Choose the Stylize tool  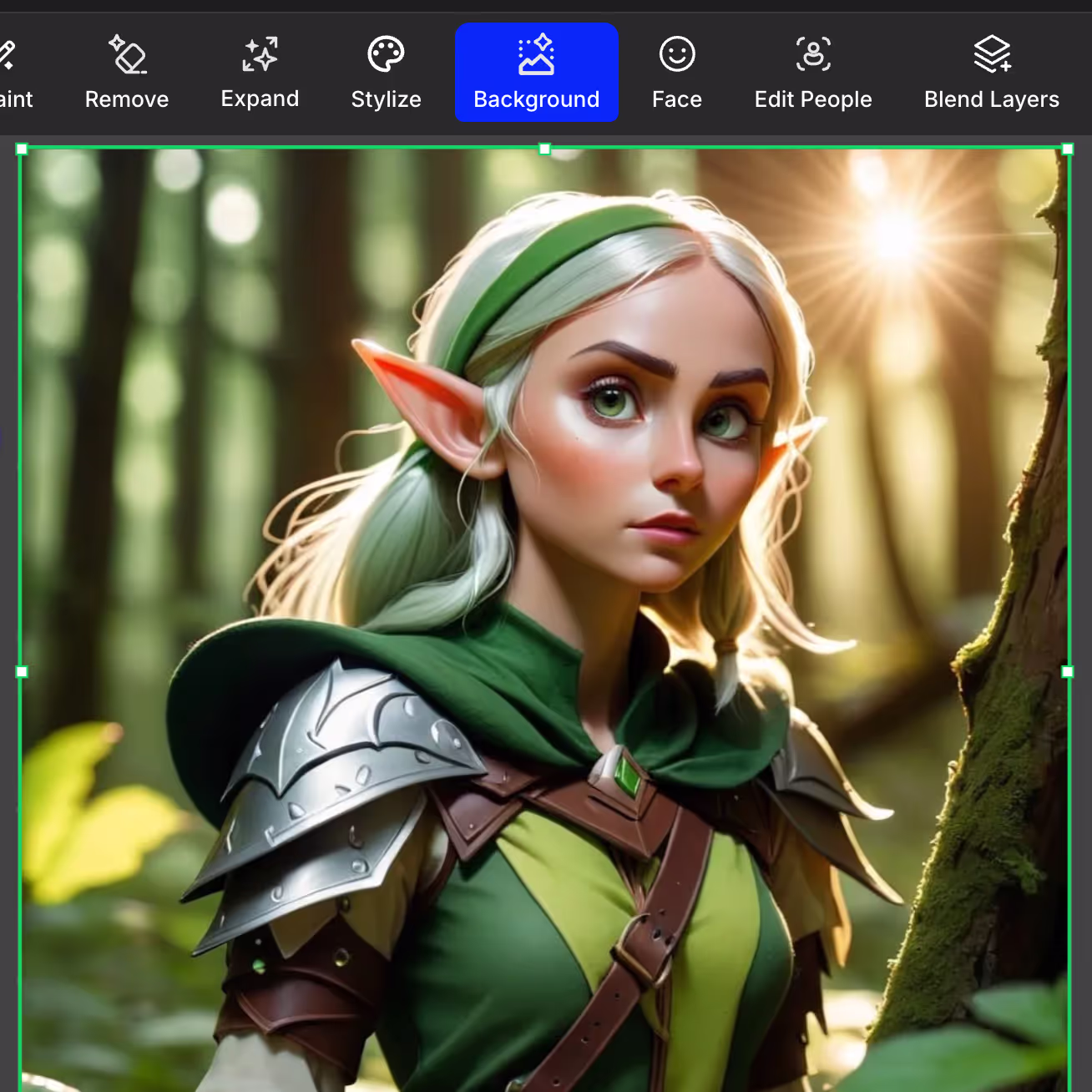(x=386, y=73)
